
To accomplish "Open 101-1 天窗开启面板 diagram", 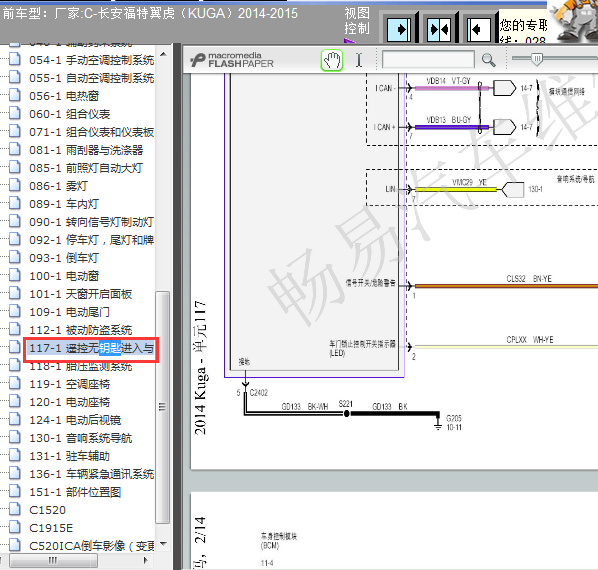I will [81, 294].
